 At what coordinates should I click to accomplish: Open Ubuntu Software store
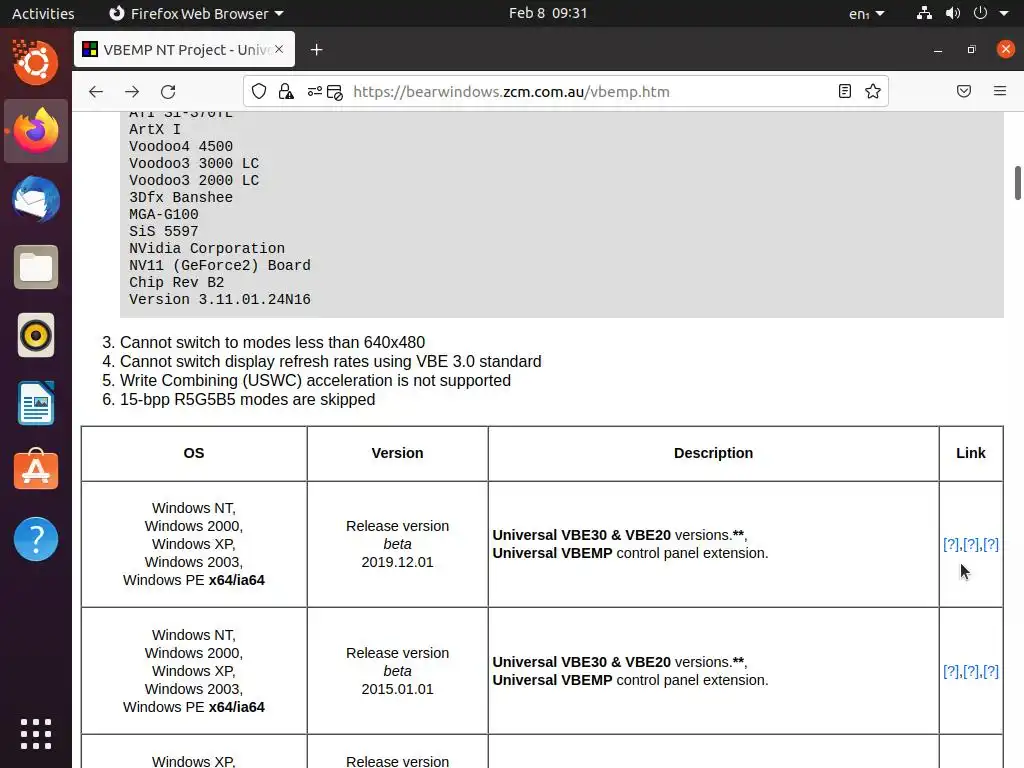(x=36, y=471)
